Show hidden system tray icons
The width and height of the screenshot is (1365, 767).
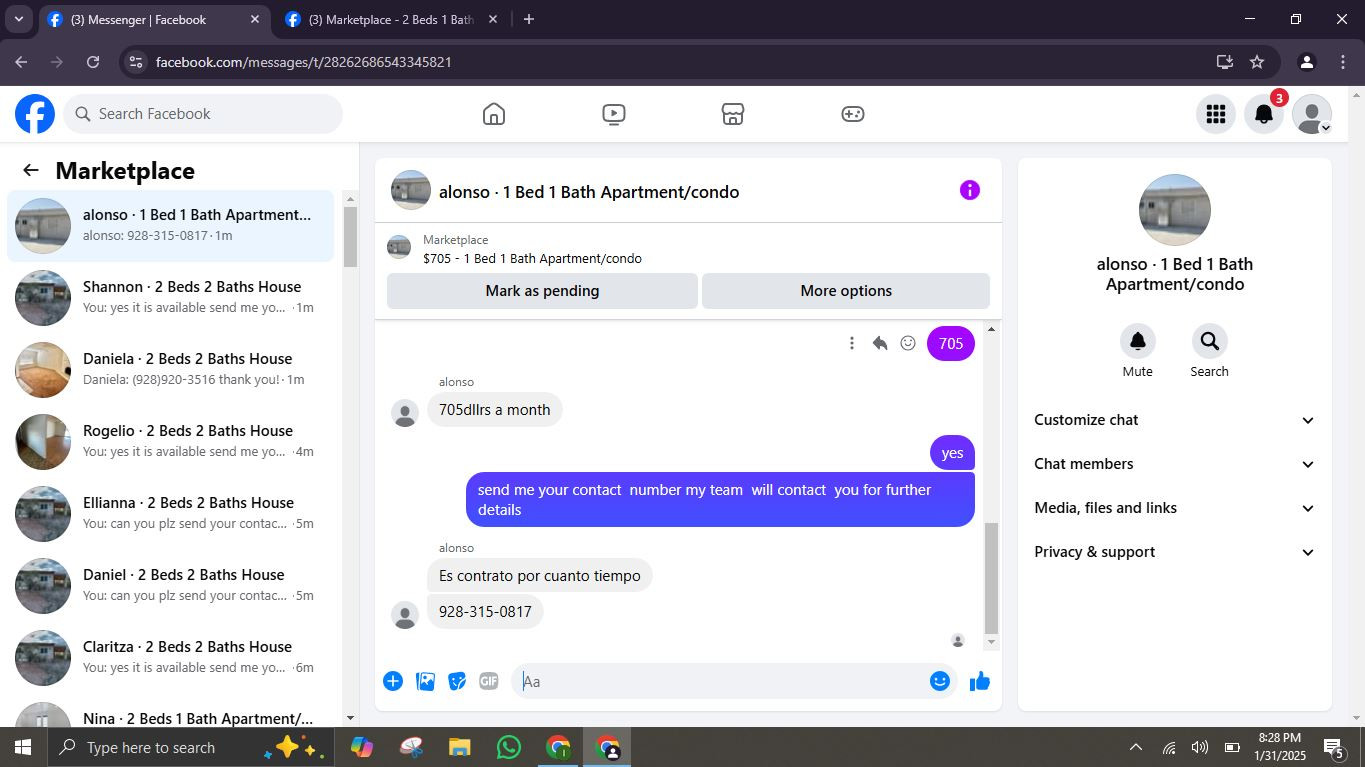tap(1136, 747)
